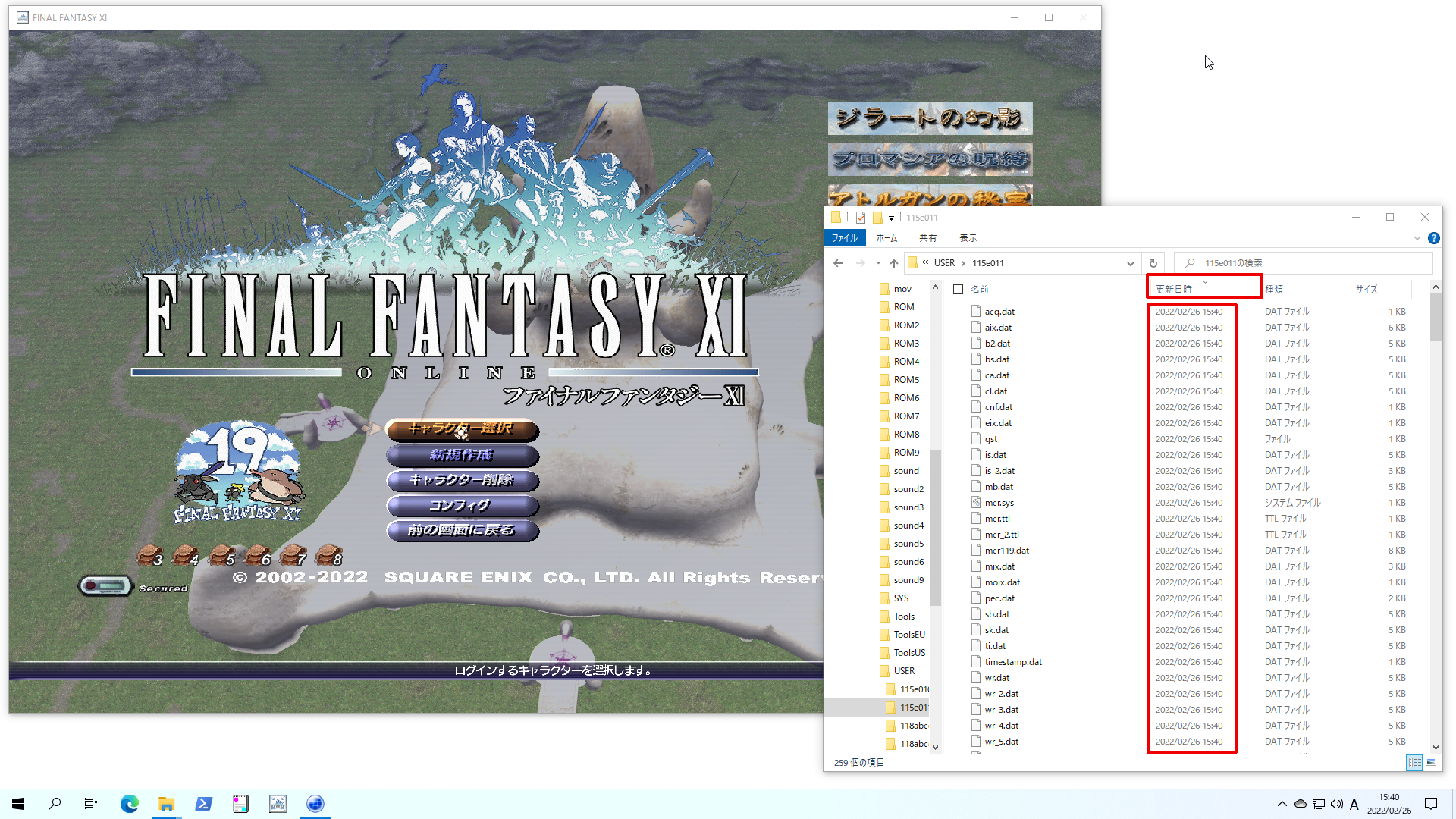
Task: Select the file acq.dat
Action: coord(999,312)
